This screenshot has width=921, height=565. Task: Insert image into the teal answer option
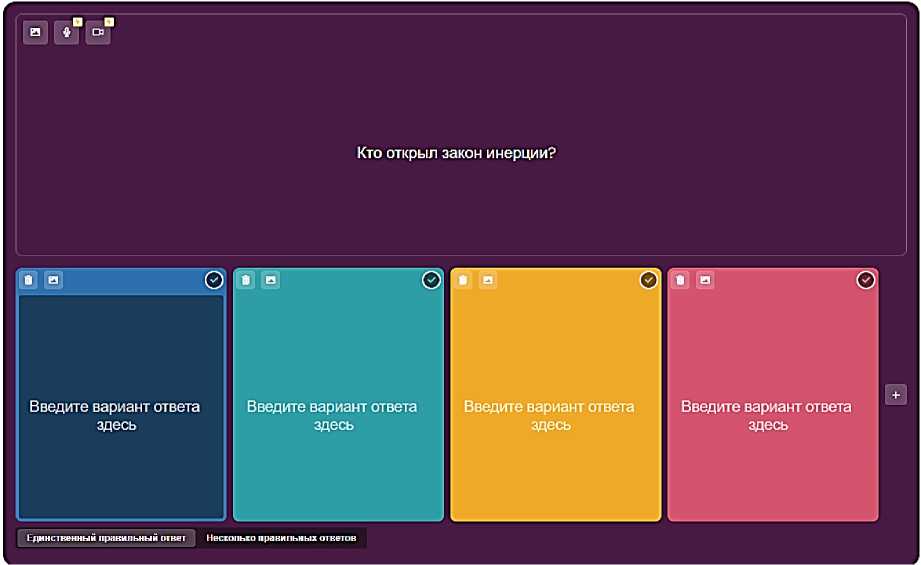(271, 280)
